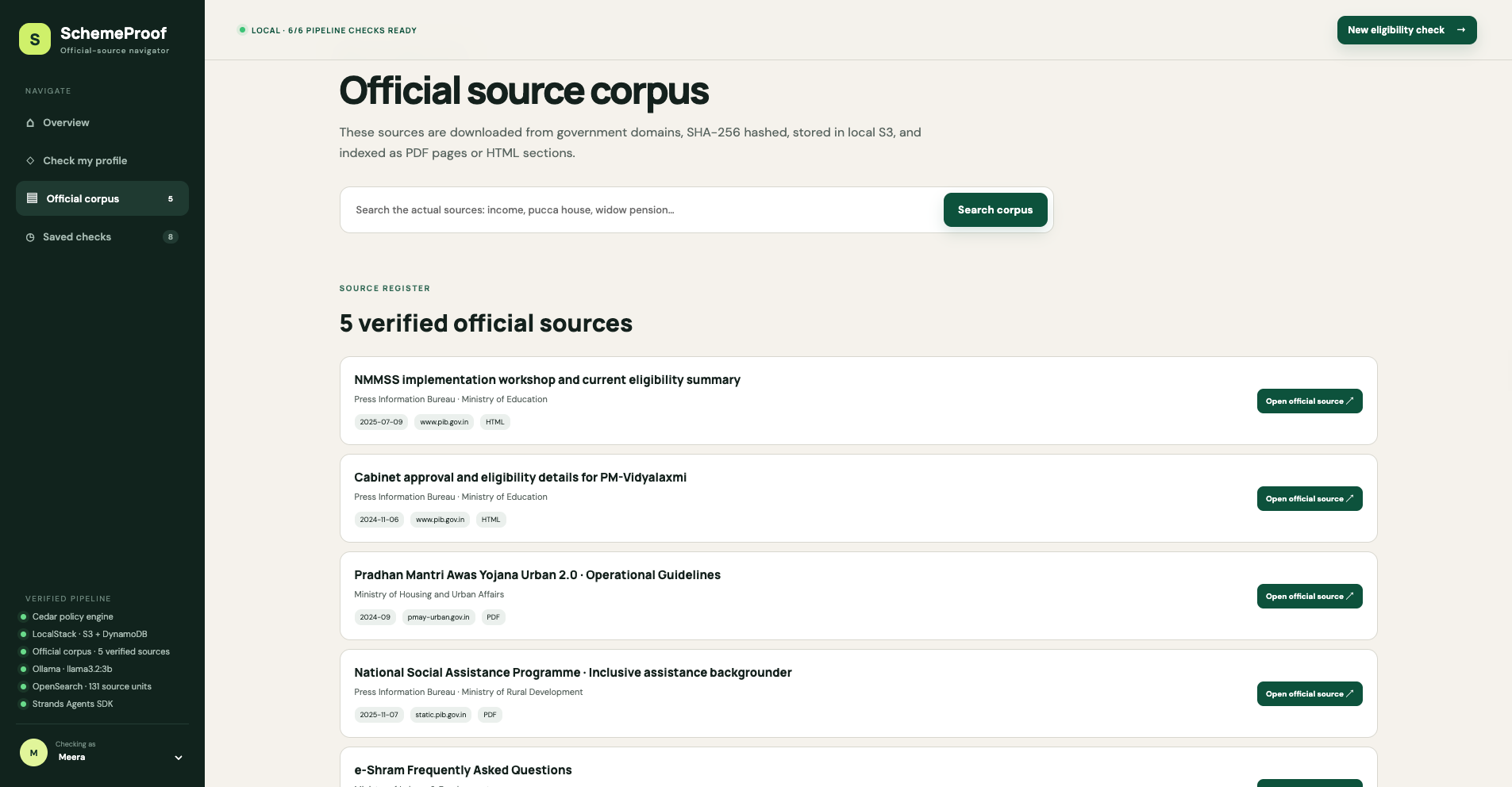The width and height of the screenshot is (1512, 787).
Task: Click the e-Shram Frequently Asked Questions title
Action: 463,770
